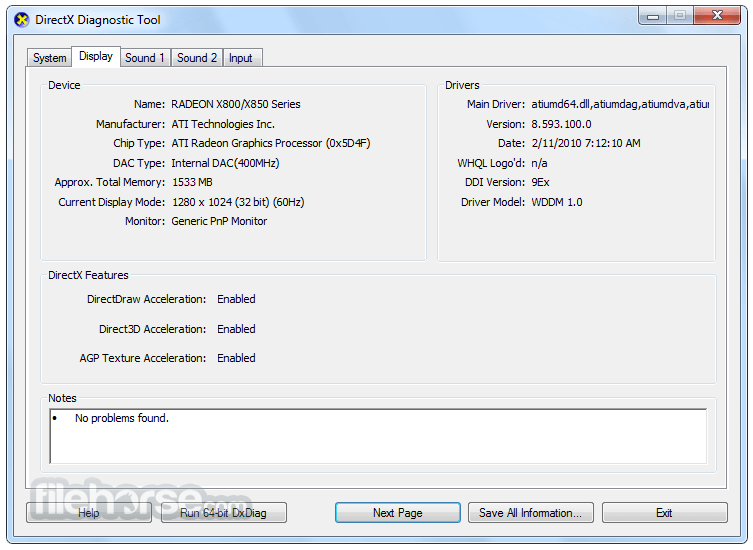Click DDI Version value '9Ex'
Screen dimensions: 753x550
(540, 182)
